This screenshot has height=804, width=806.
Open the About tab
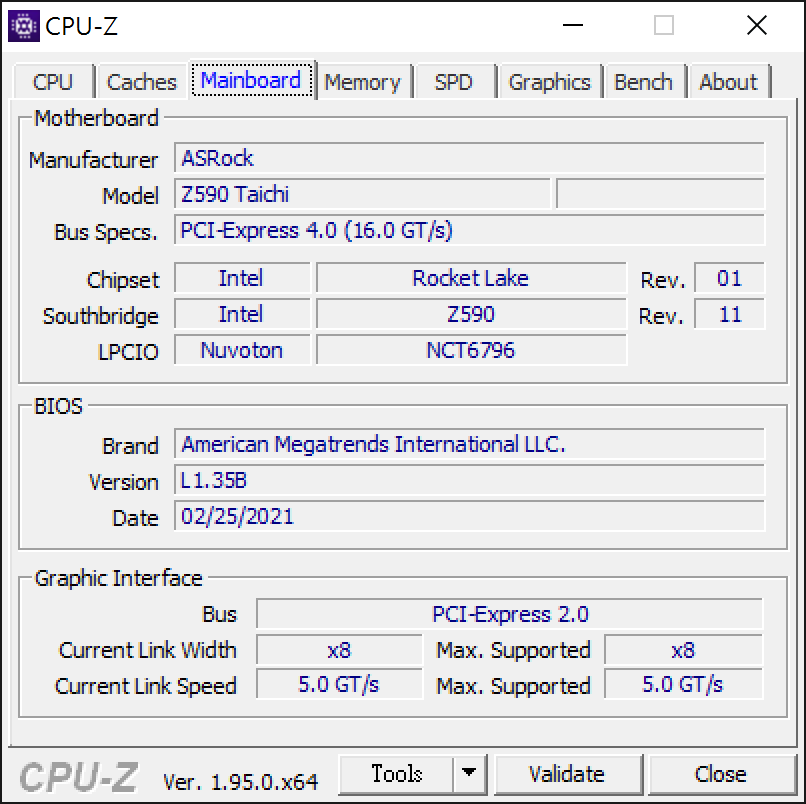[x=728, y=82]
